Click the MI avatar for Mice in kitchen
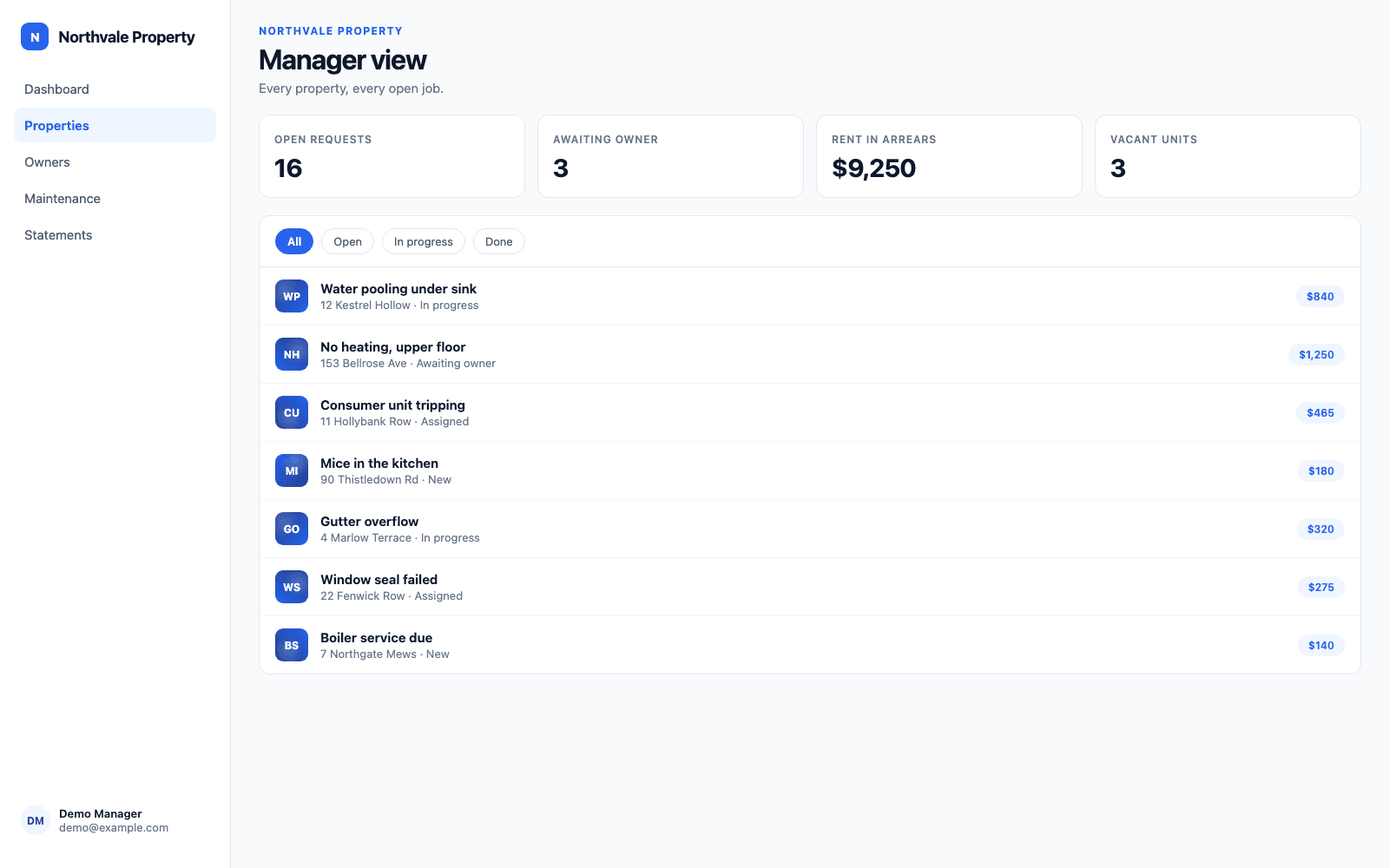The image size is (1389, 868). (292, 470)
